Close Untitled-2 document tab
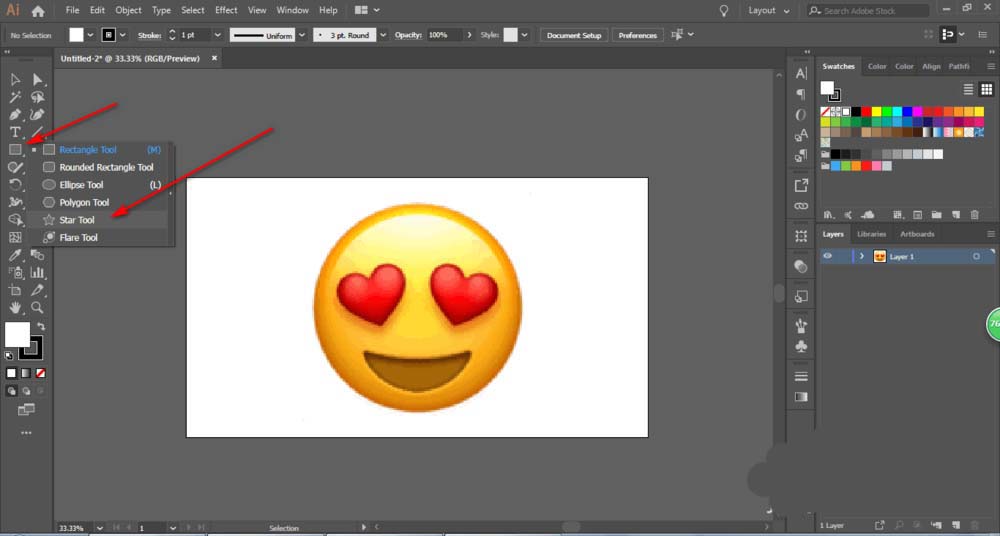Viewport: 1000px width, 536px height. click(214, 58)
